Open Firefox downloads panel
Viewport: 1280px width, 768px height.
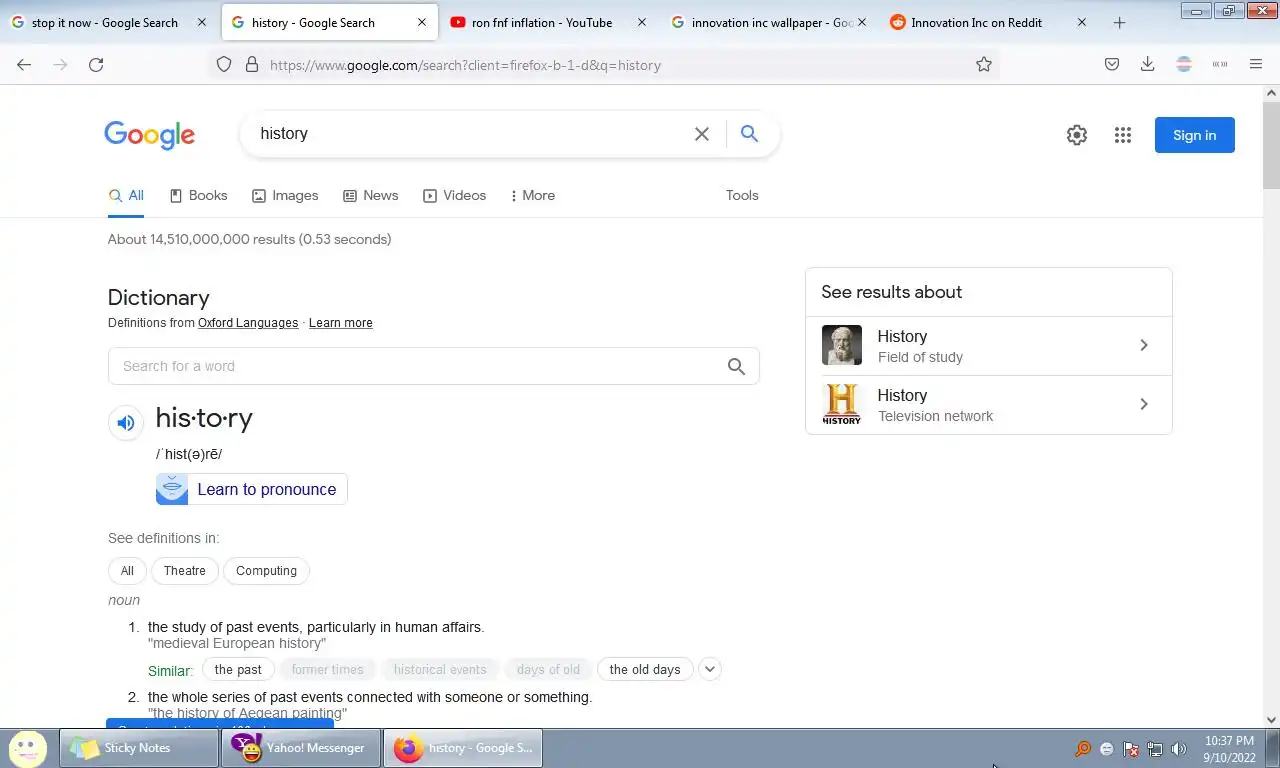pos(1148,64)
